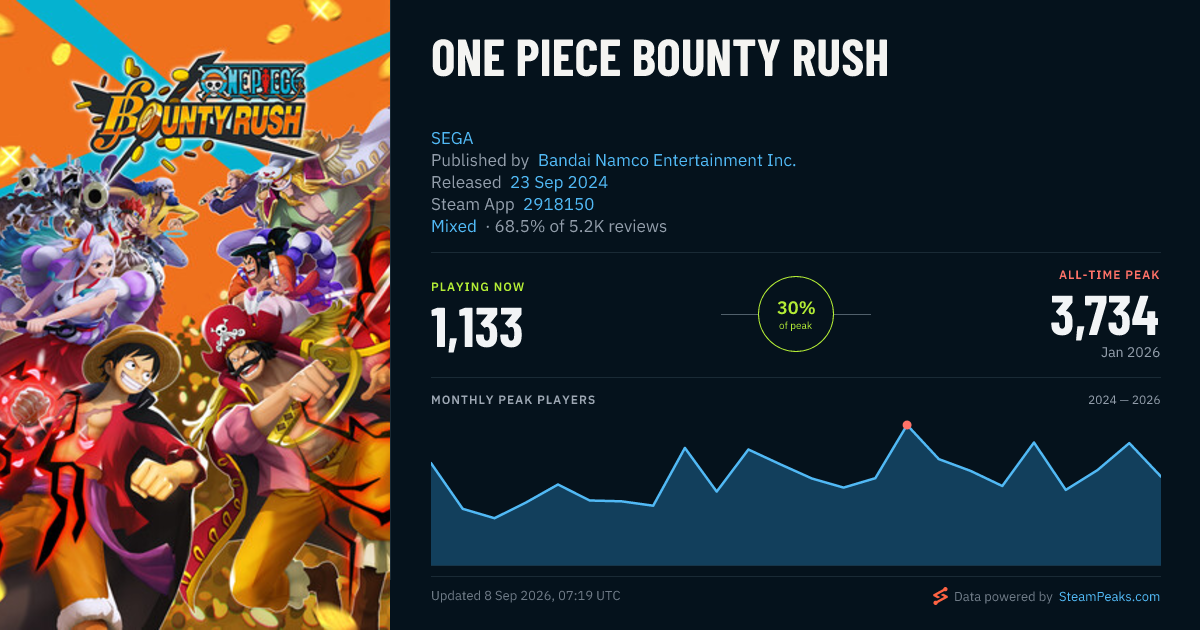Image resolution: width=1200 pixels, height=630 pixels.
Task: Click the game title heading
Action: (660, 59)
